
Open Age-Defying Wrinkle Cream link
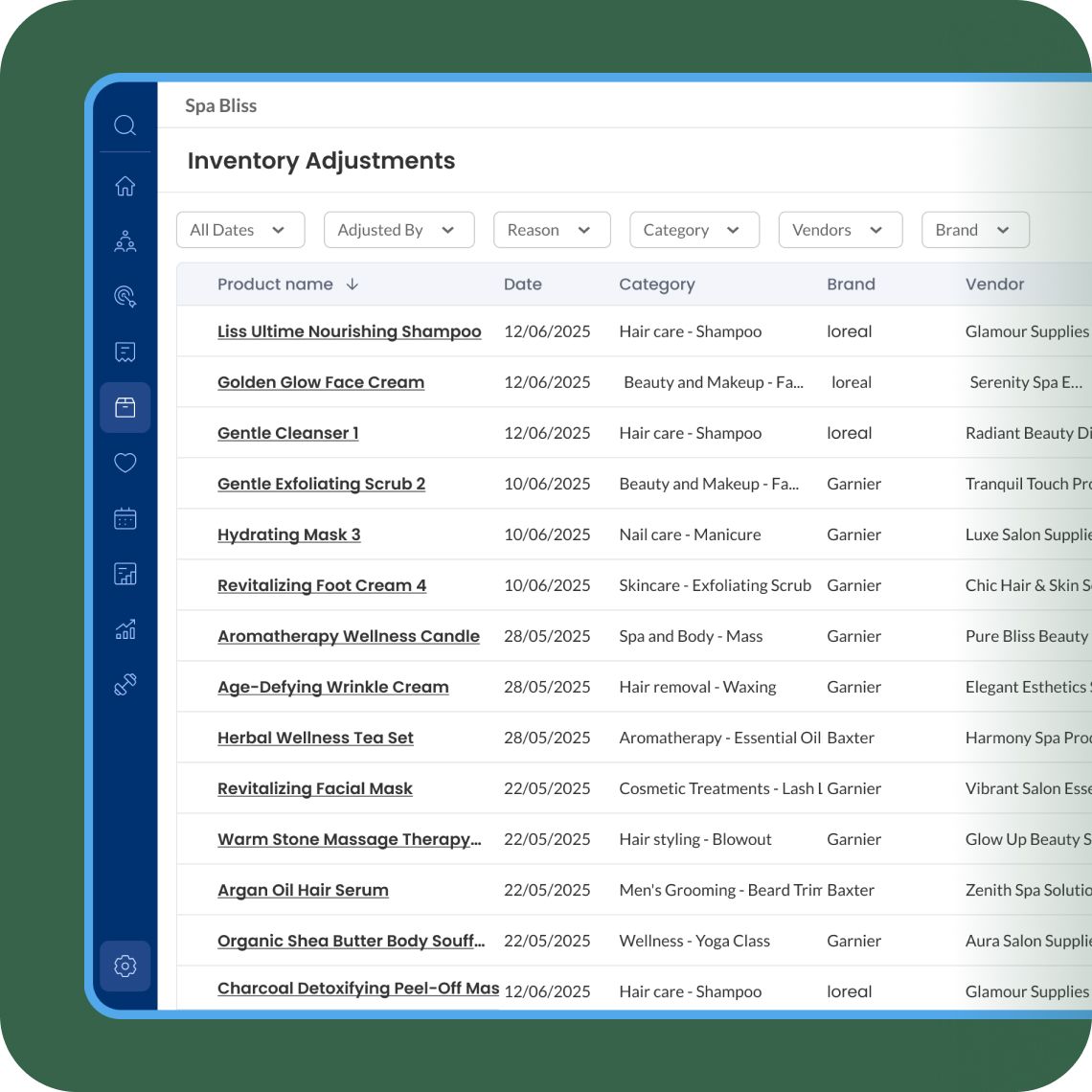coord(333,688)
